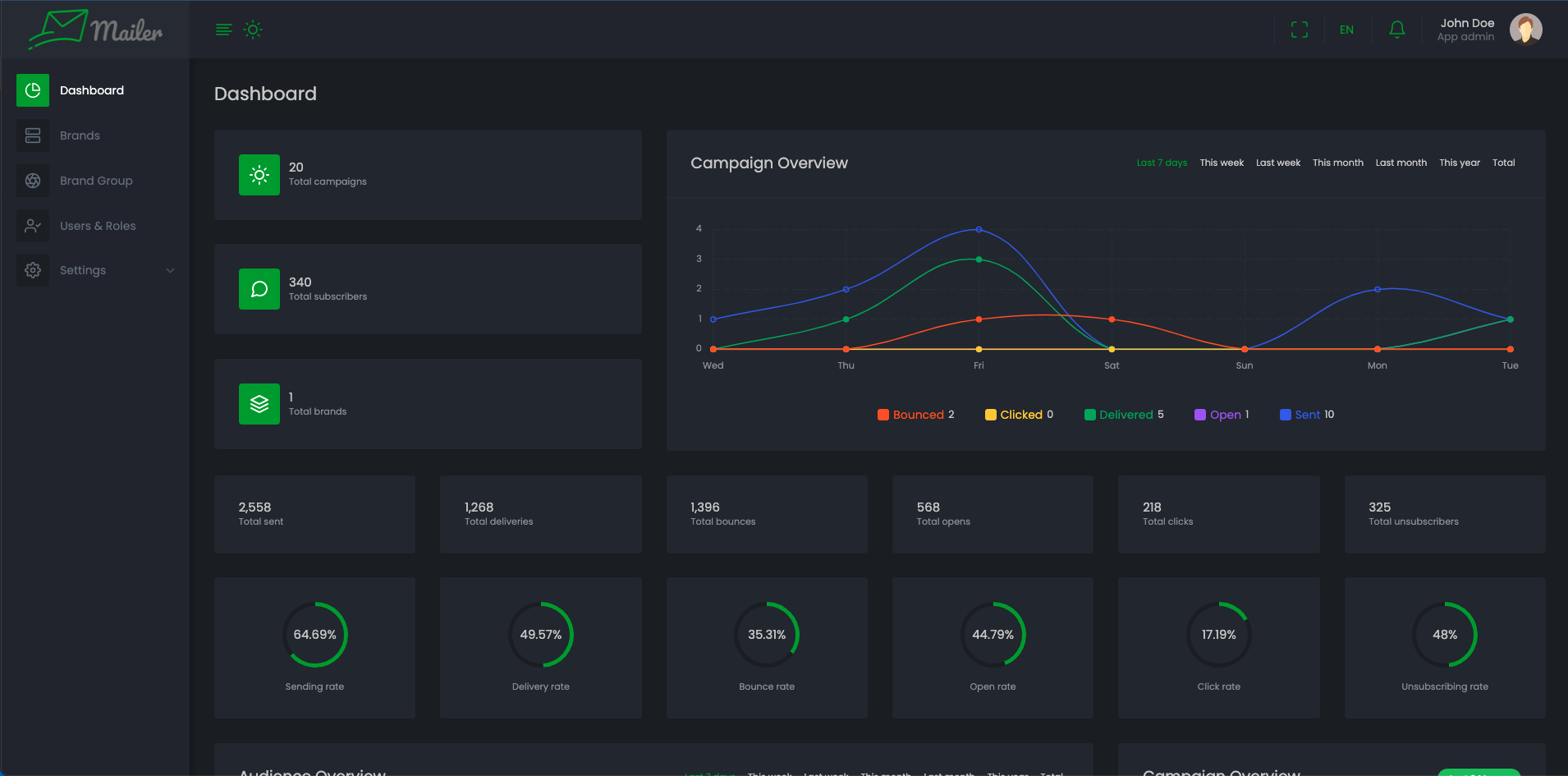Click the hamburger menu collapse icon
This screenshot has width=1568, height=776.
(223, 30)
